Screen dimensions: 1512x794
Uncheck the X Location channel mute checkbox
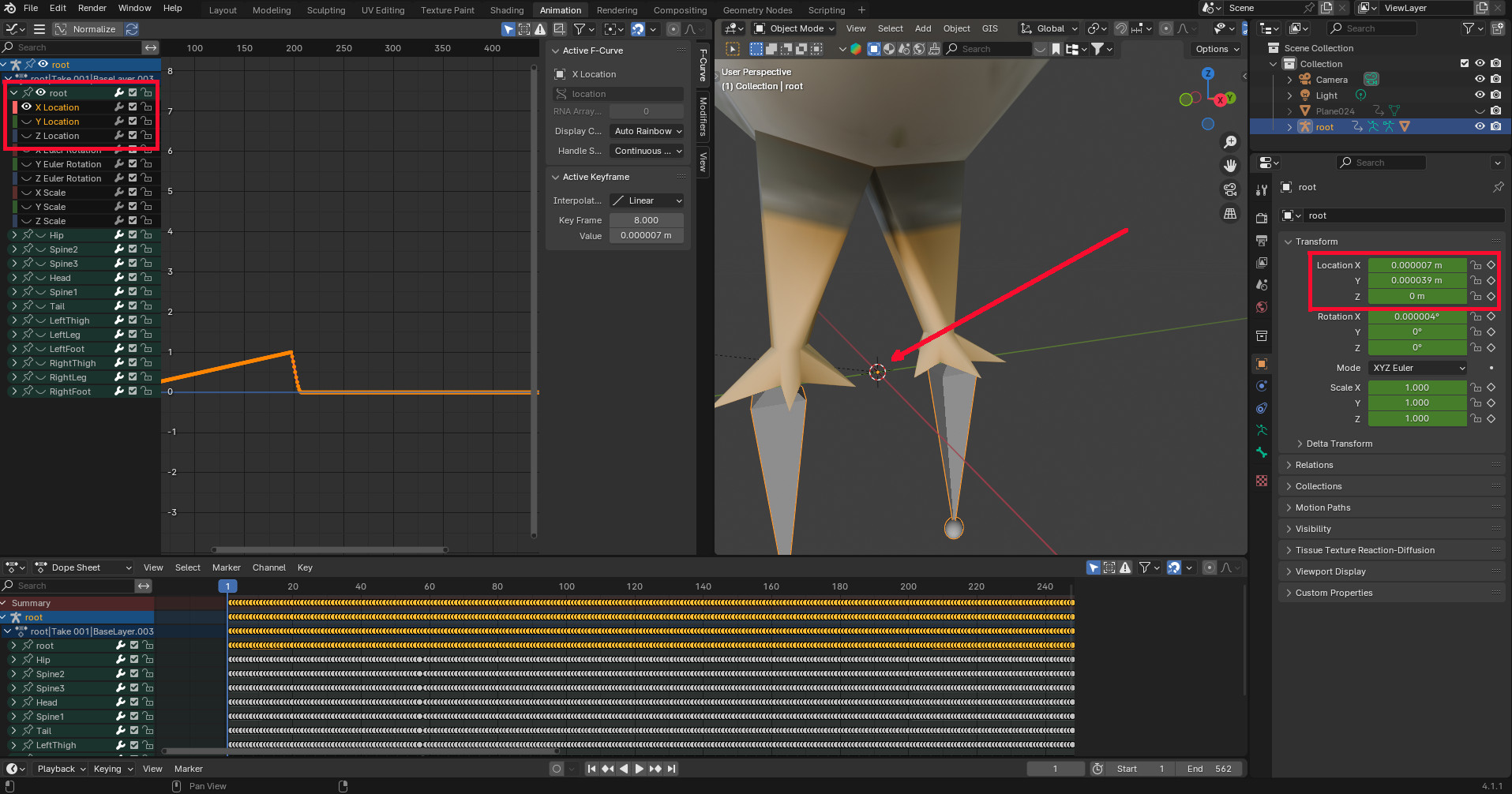133,107
